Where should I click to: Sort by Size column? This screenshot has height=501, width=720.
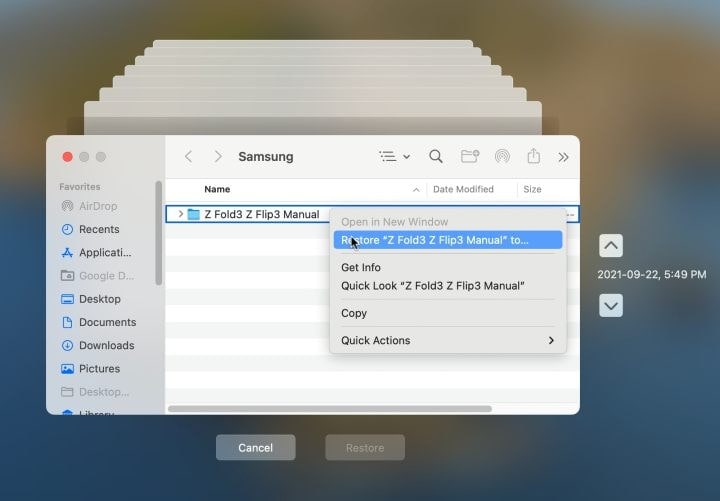point(532,189)
